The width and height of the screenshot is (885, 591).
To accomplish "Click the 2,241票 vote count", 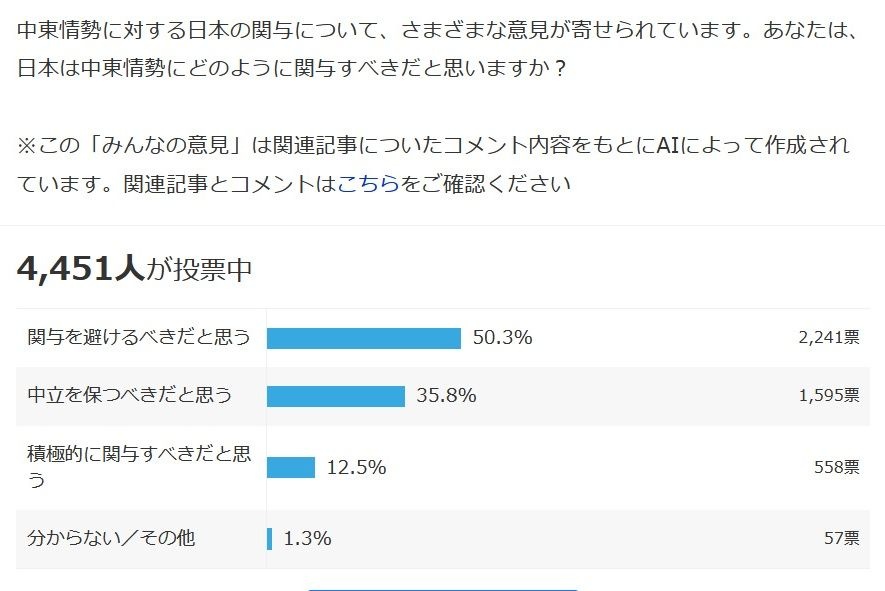I will point(828,338).
